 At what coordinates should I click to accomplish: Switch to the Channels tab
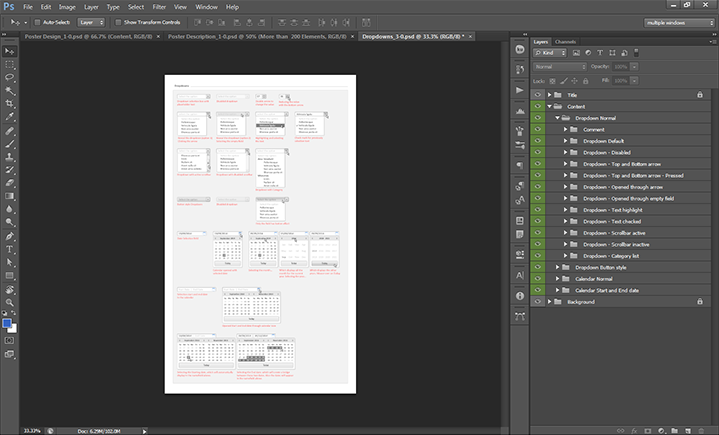click(x=565, y=42)
